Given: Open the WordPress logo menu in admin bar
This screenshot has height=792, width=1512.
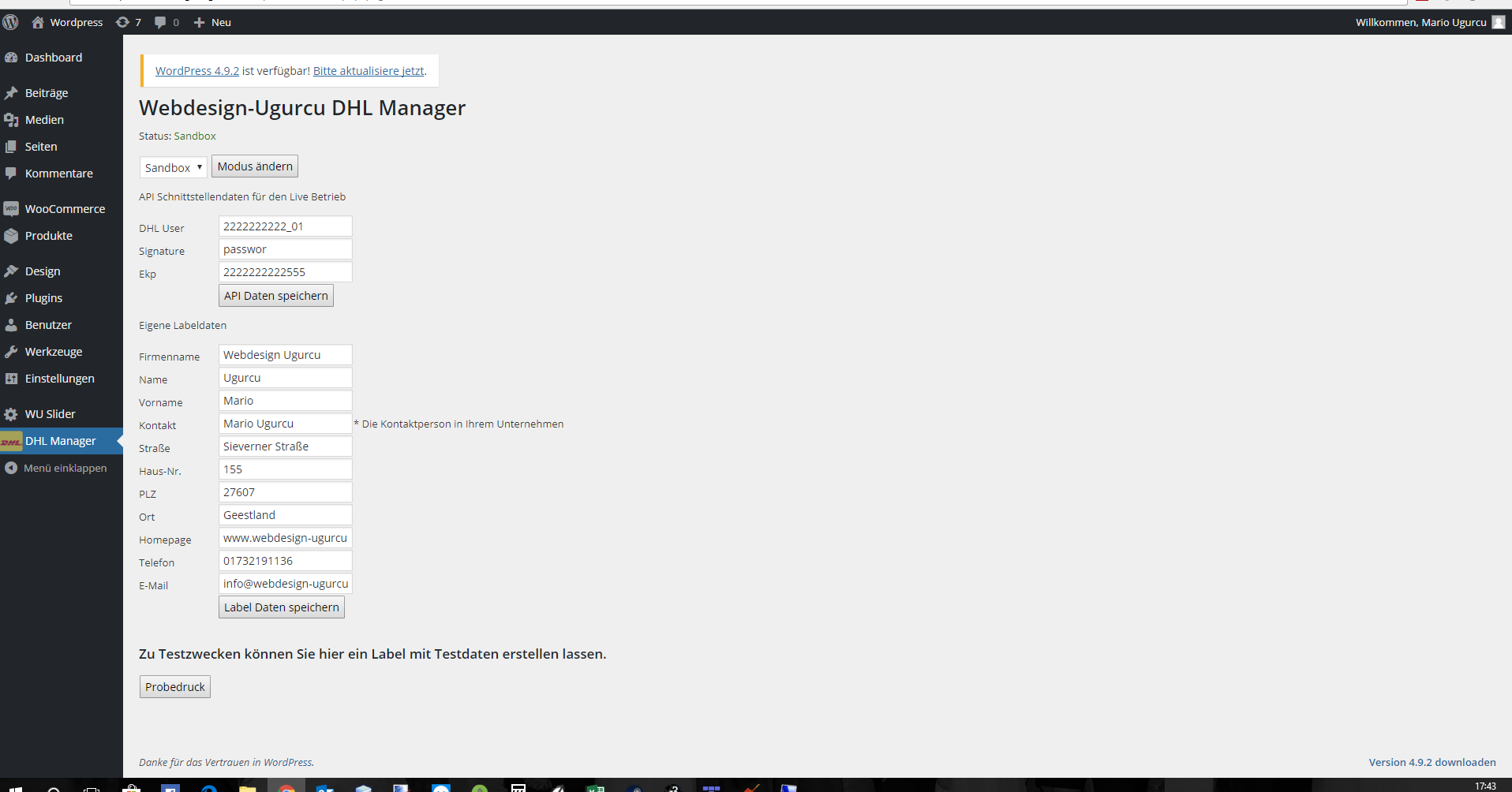Looking at the screenshot, I should (10, 22).
